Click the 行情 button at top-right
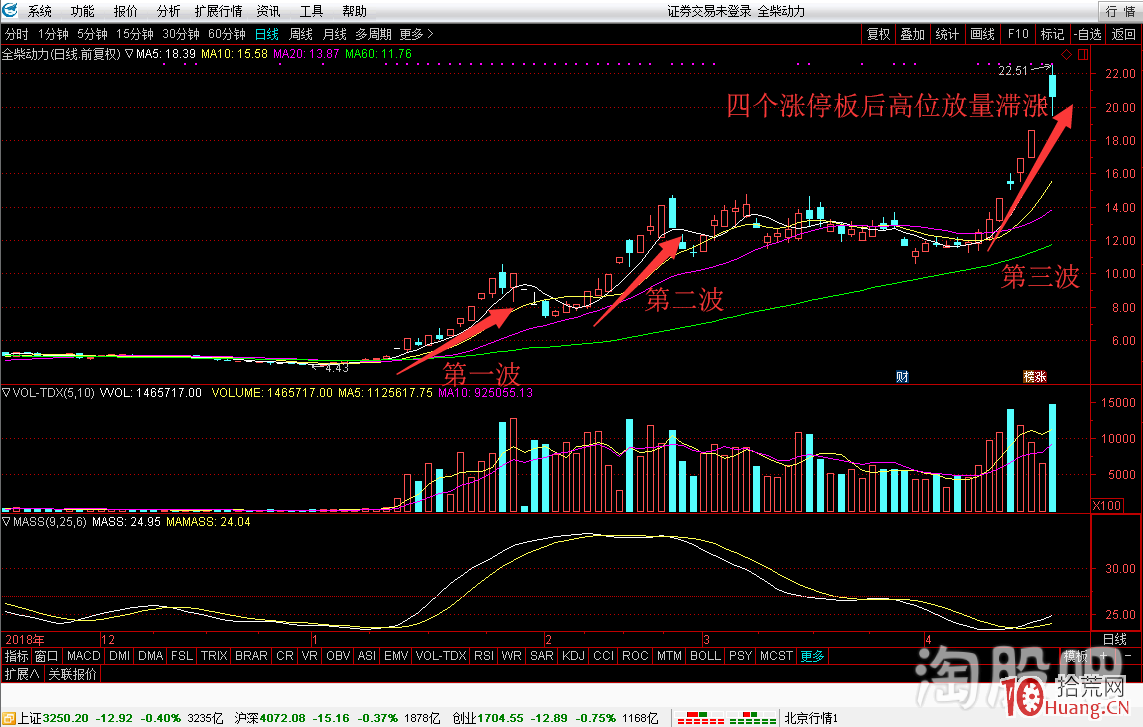1143x727 pixels. [1120, 11]
